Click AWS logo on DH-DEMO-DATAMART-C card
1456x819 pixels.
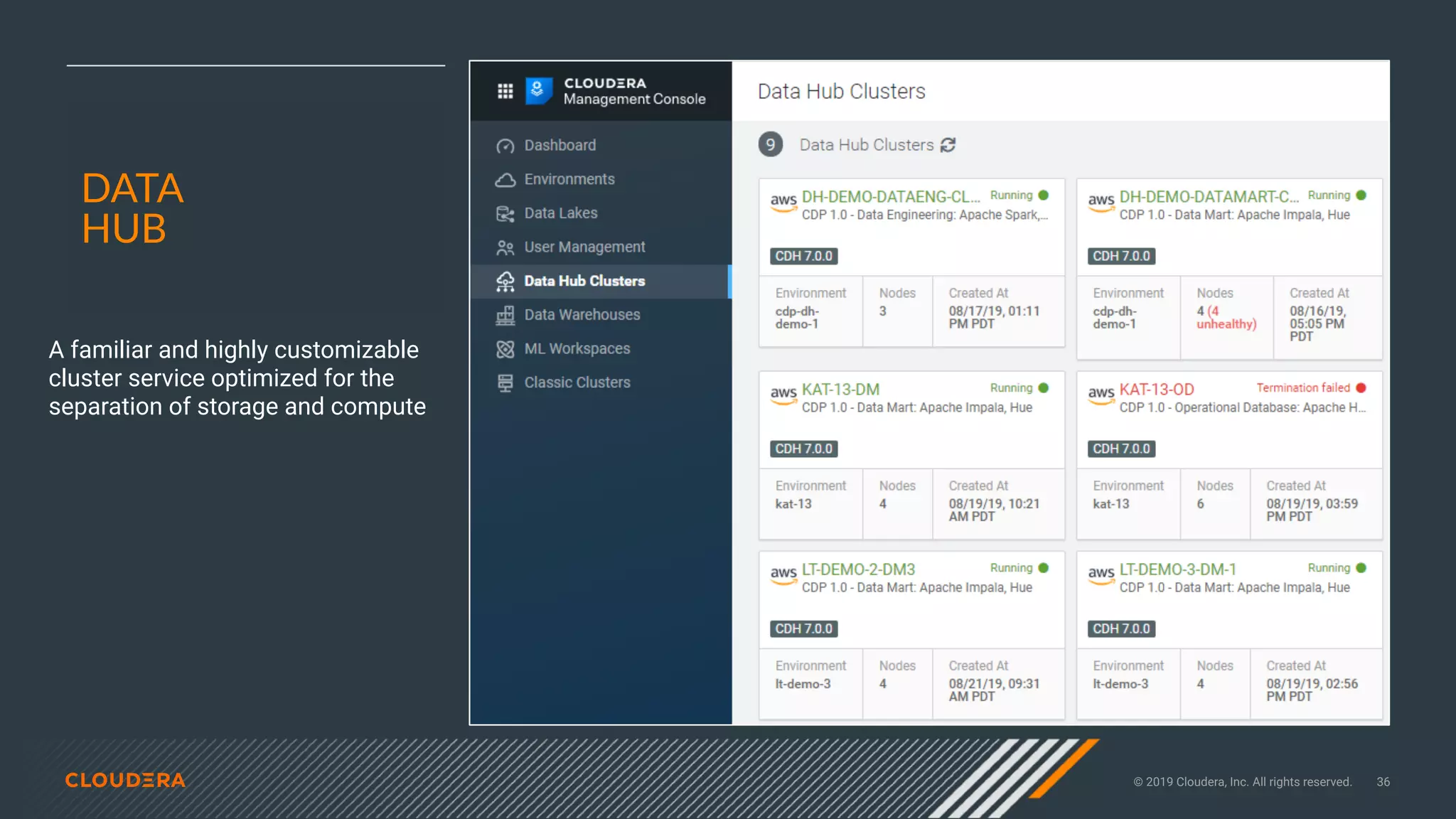pyautogui.click(x=1101, y=202)
